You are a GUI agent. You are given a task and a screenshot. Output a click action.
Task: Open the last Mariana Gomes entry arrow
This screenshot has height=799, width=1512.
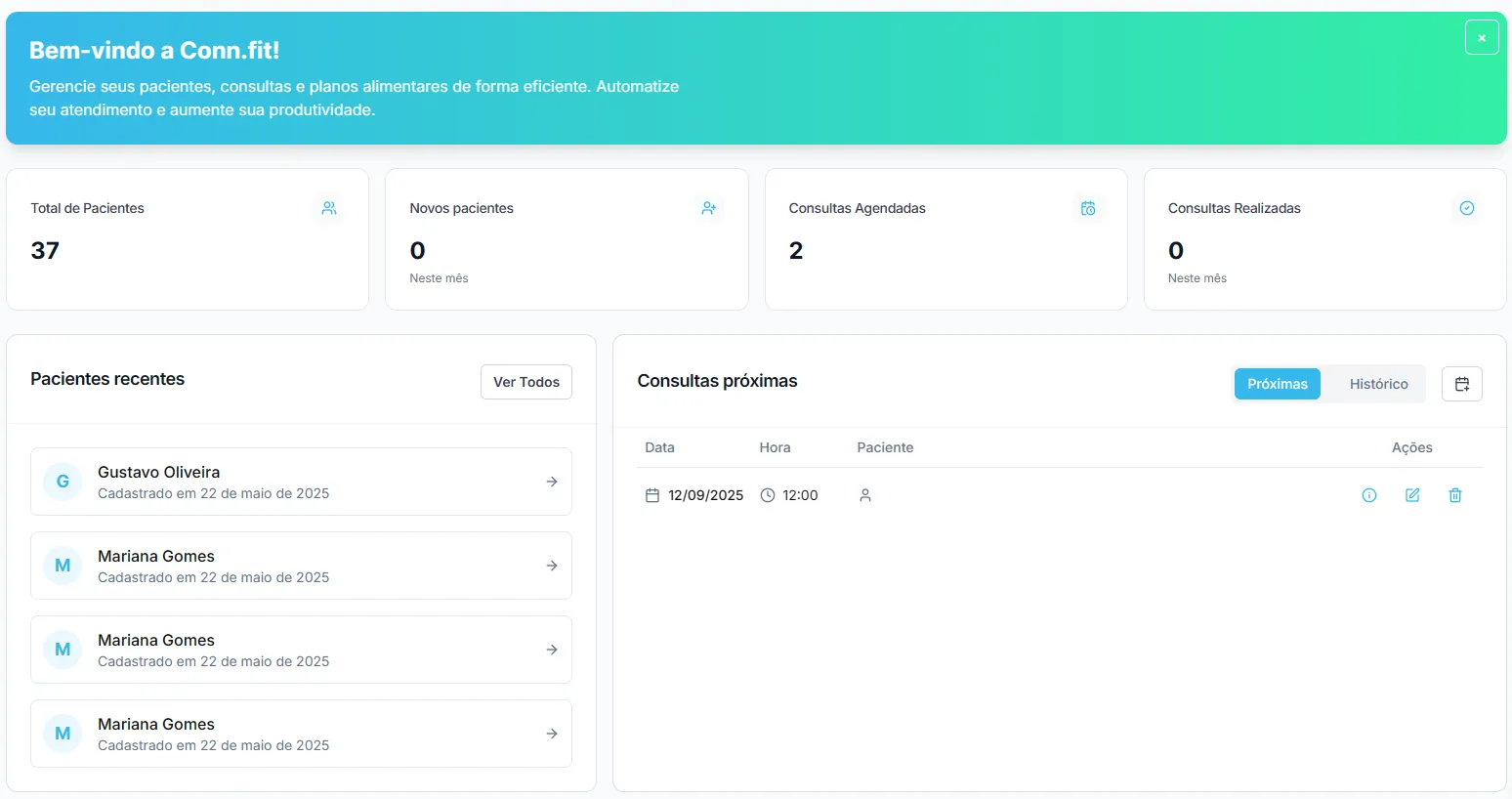click(x=551, y=734)
